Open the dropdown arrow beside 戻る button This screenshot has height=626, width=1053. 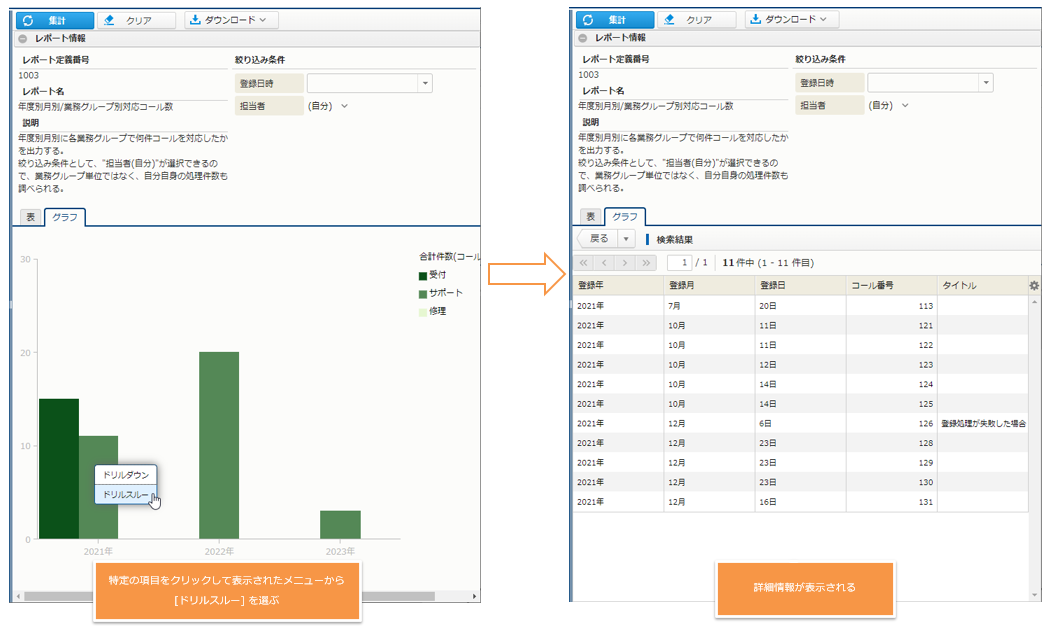click(x=626, y=239)
